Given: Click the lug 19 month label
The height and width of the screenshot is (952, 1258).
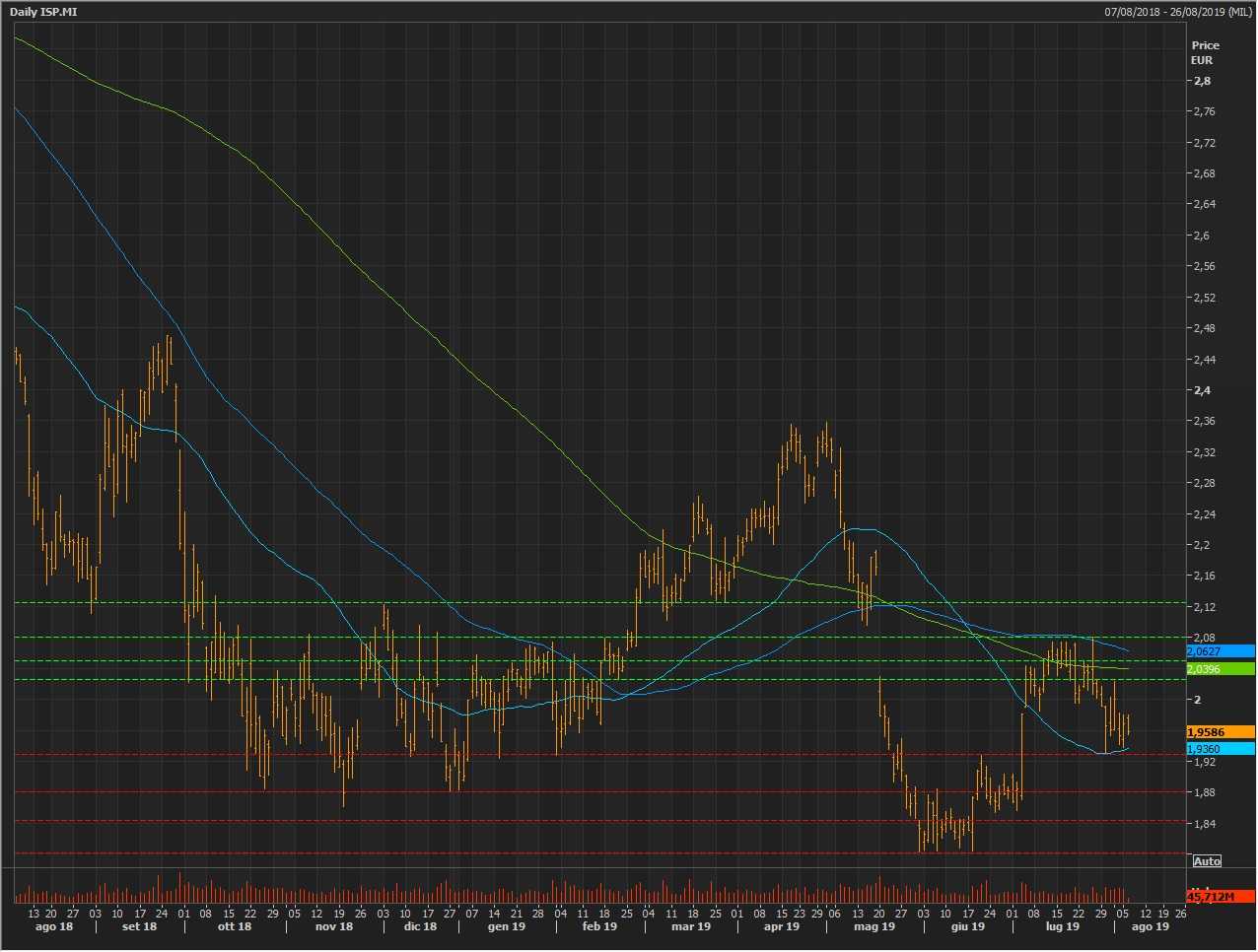Looking at the screenshot, I should coord(1062,926).
